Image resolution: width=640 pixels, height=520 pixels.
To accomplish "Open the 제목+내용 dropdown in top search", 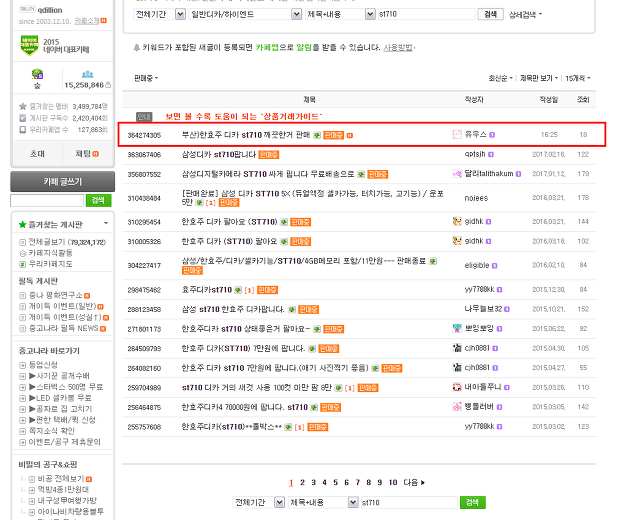I will (x=340, y=14).
